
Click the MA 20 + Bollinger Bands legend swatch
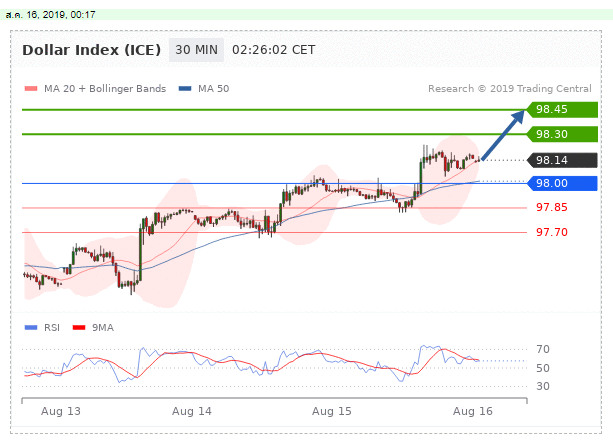coord(31,89)
